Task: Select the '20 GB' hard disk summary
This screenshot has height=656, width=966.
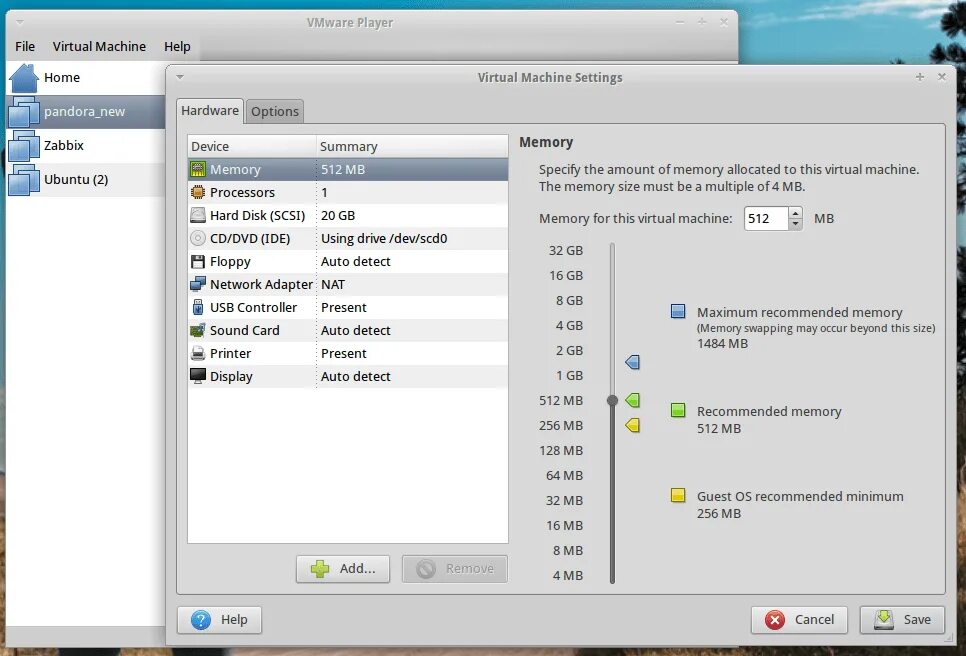Action: (338, 216)
